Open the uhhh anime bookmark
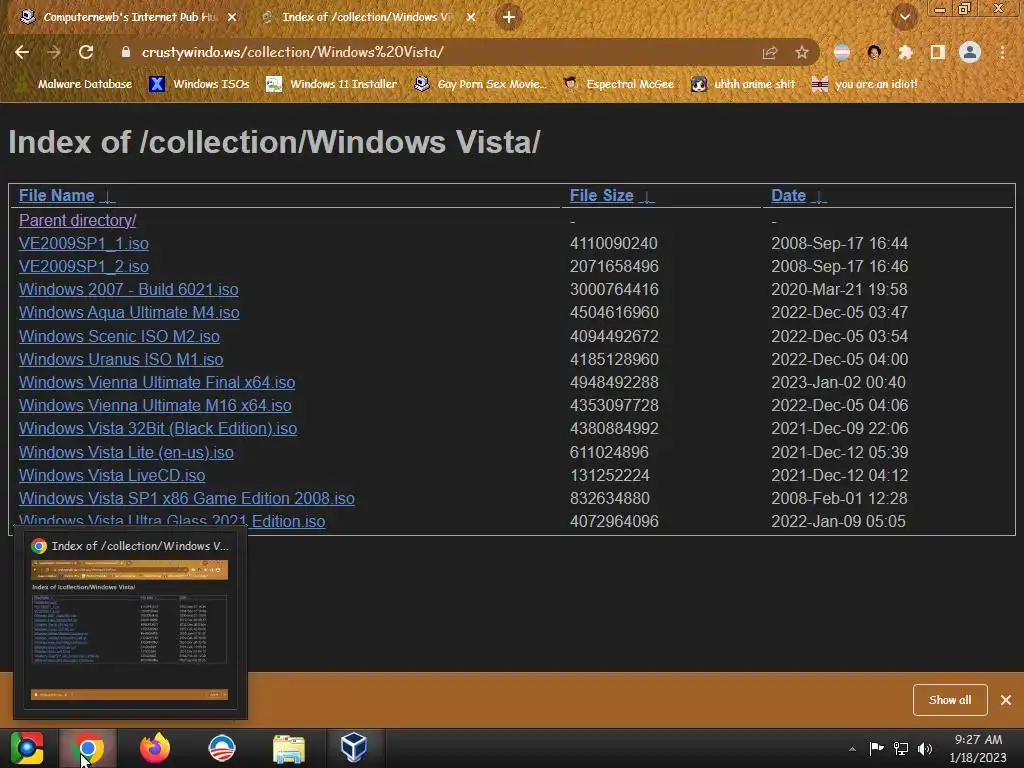The height and width of the screenshot is (768, 1024). [743, 84]
